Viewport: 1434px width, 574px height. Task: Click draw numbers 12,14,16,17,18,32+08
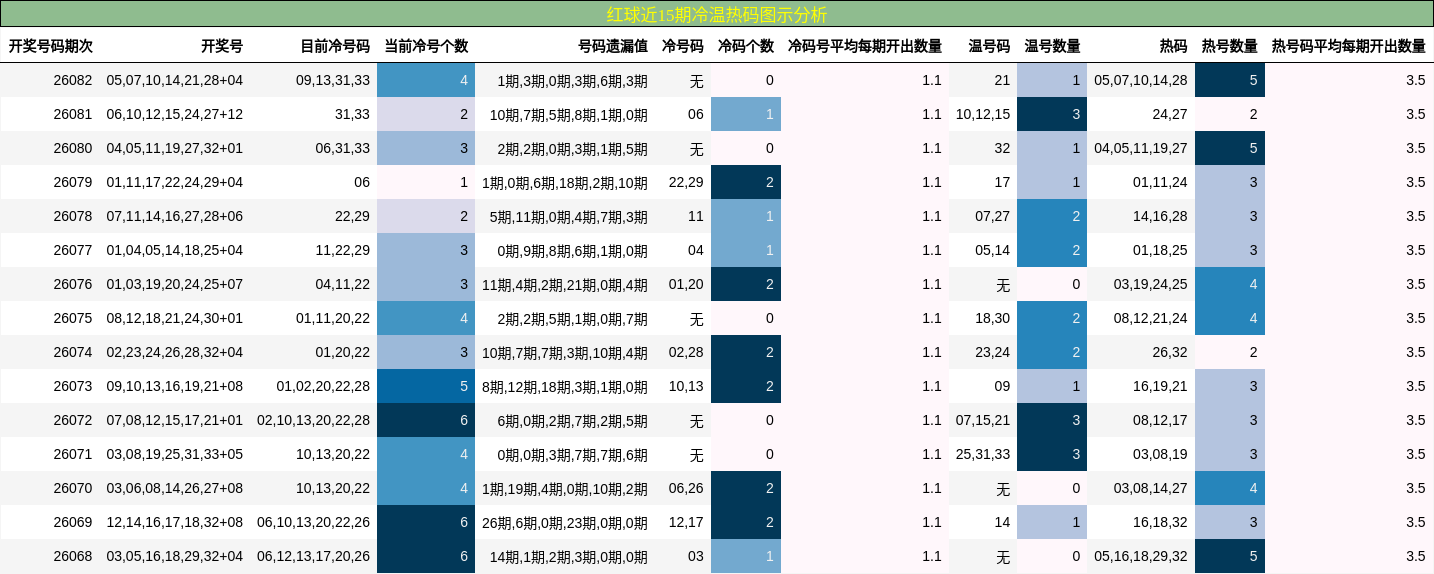point(175,522)
